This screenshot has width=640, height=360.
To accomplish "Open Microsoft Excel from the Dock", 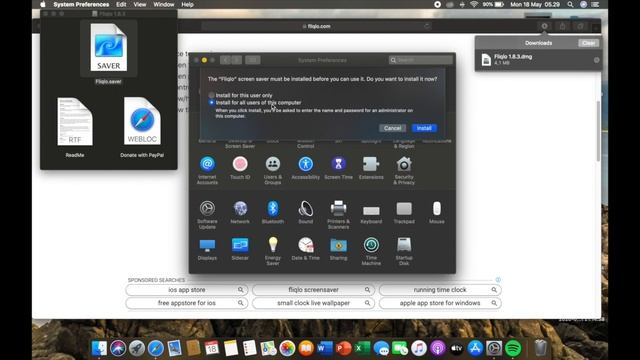I will [x=362, y=348].
